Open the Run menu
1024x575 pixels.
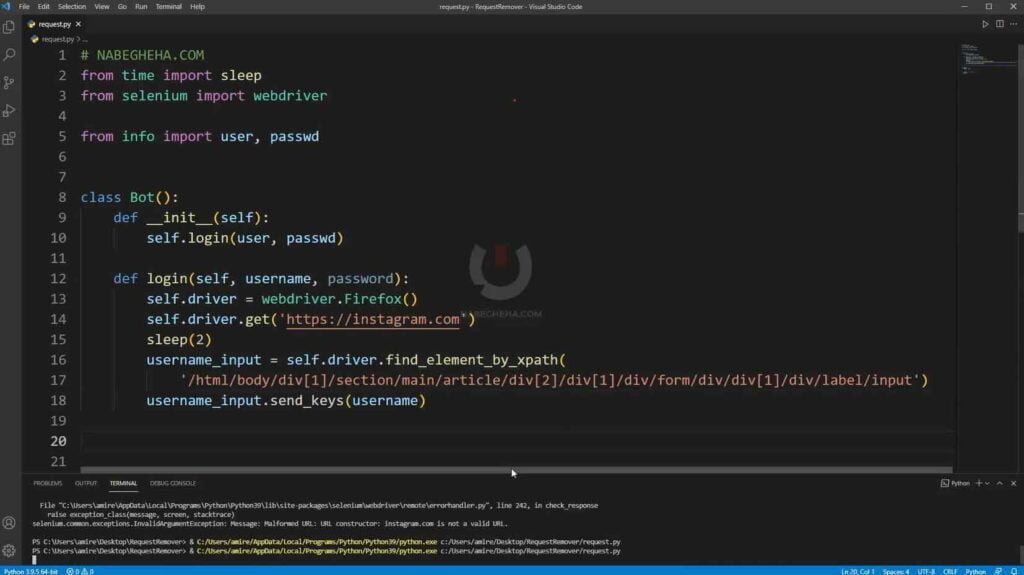141,7
